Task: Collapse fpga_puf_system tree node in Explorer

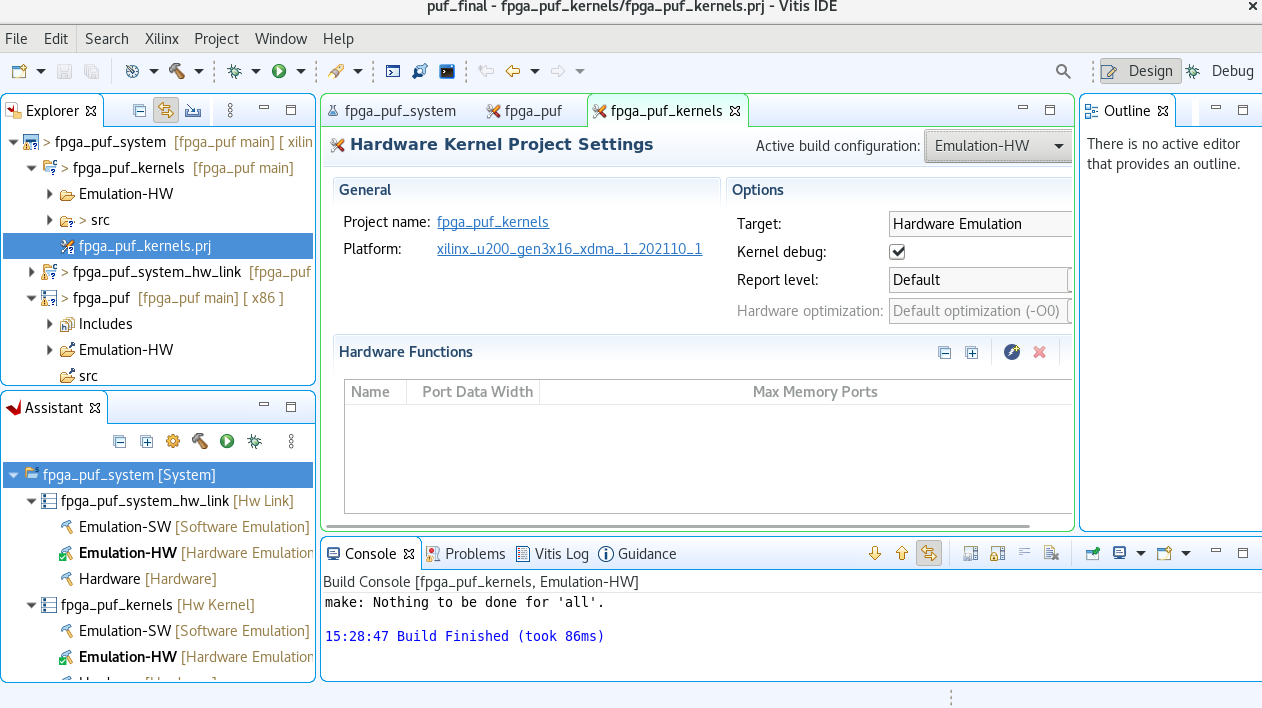Action: (x=13, y=142)
